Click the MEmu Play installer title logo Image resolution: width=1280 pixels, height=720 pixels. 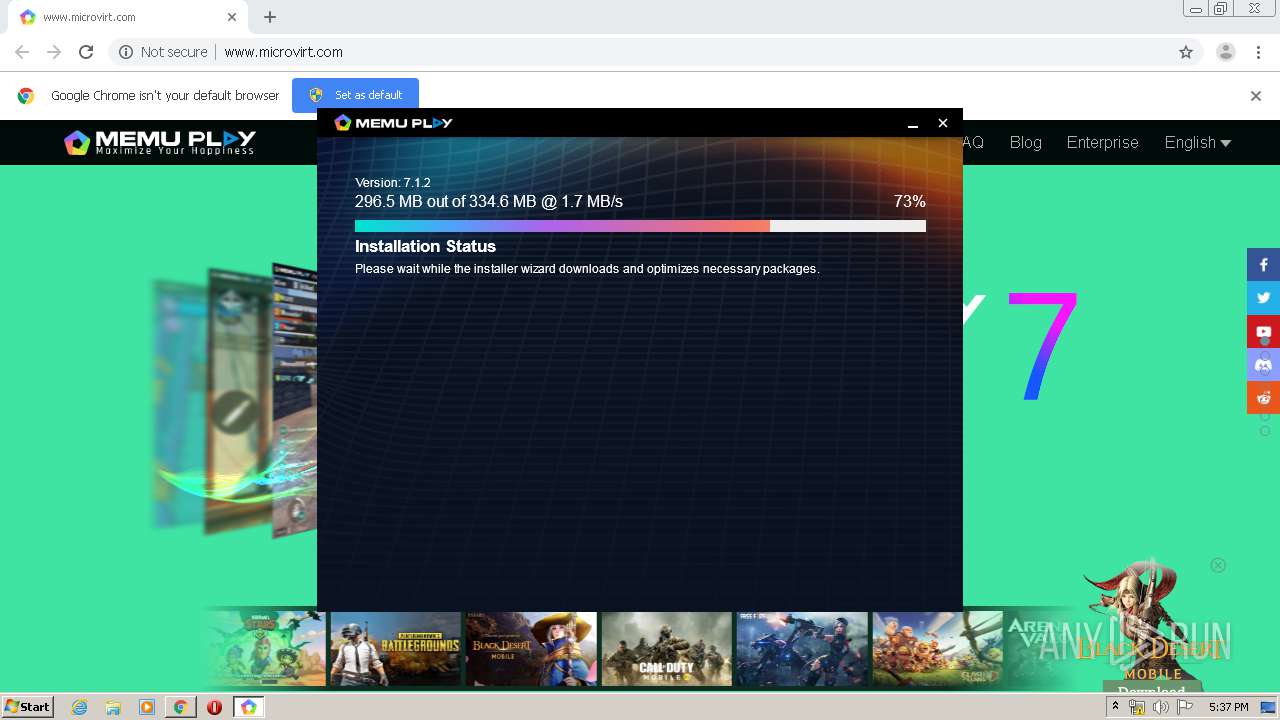click(x=393, y=123)
